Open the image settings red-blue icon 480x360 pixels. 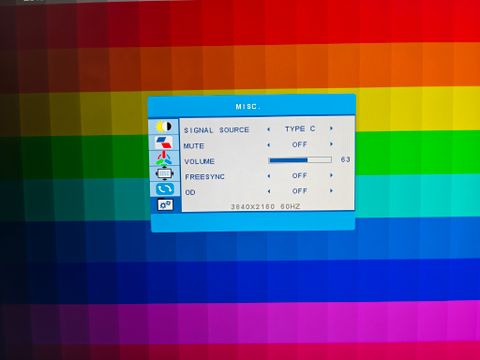[164, 142]
